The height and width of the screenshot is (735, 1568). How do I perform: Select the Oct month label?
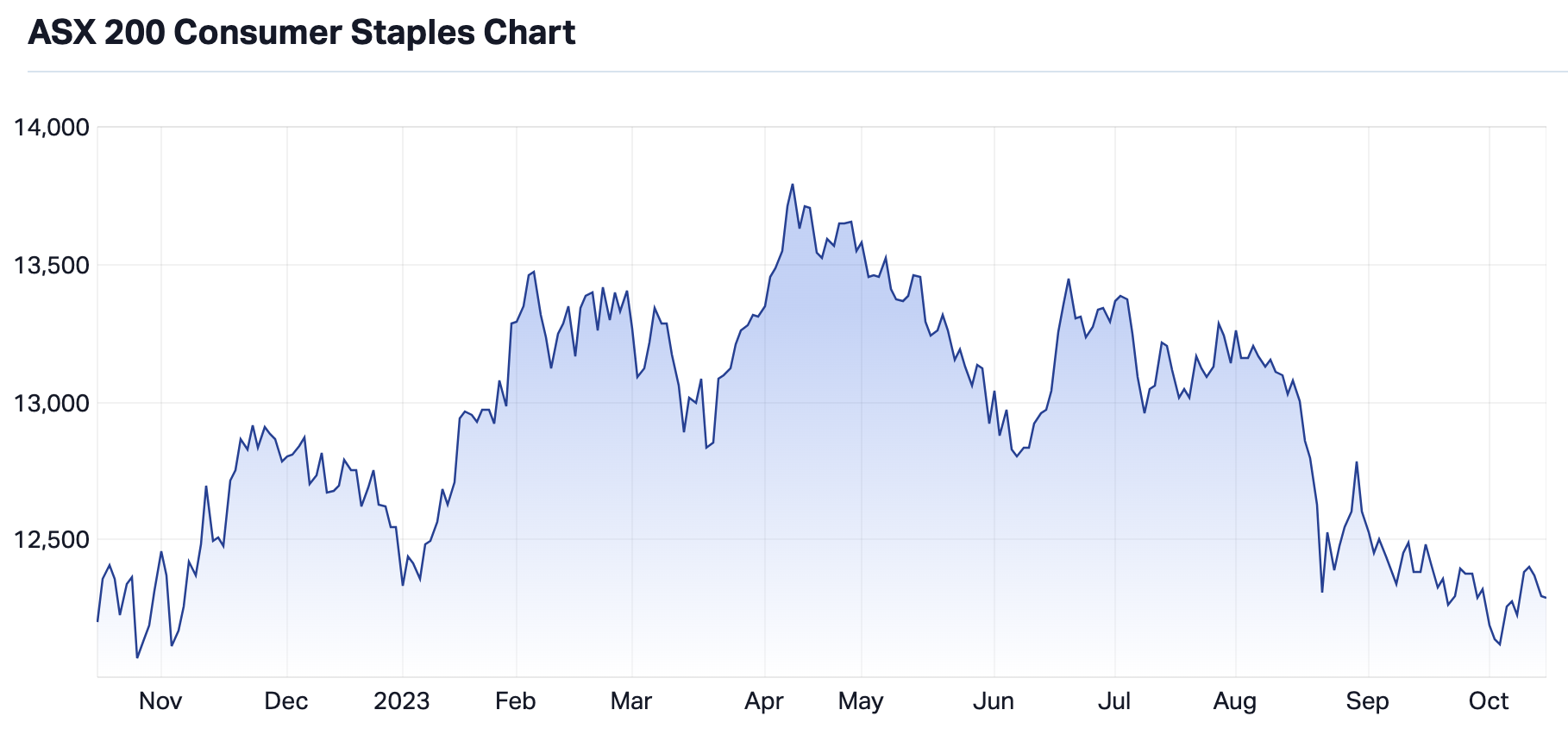tap(1489, 701)
